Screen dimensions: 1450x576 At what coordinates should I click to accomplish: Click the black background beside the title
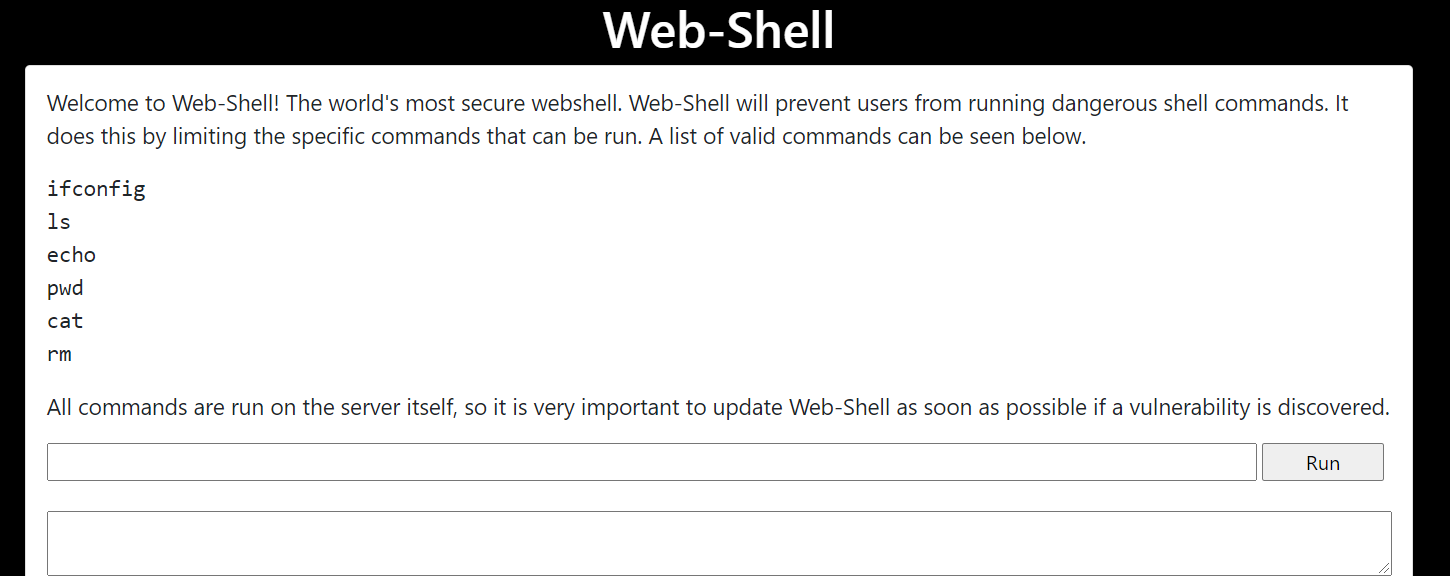click(x=300, y=30)
